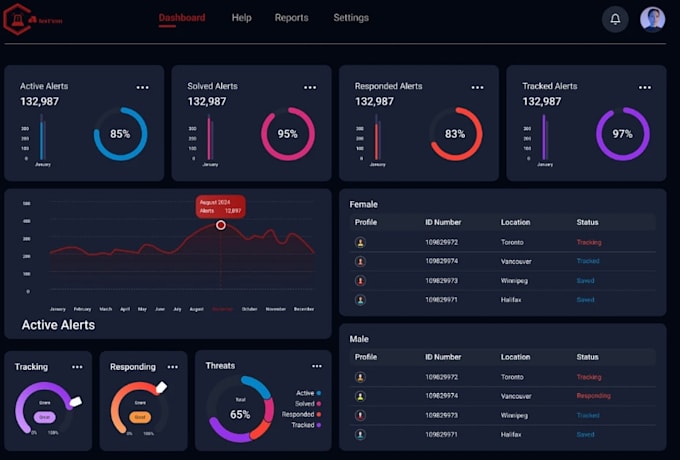Open Tracked Alerts three-dot menu
Viewport: 680px width, 460px height.
click(x=645, y=88)
